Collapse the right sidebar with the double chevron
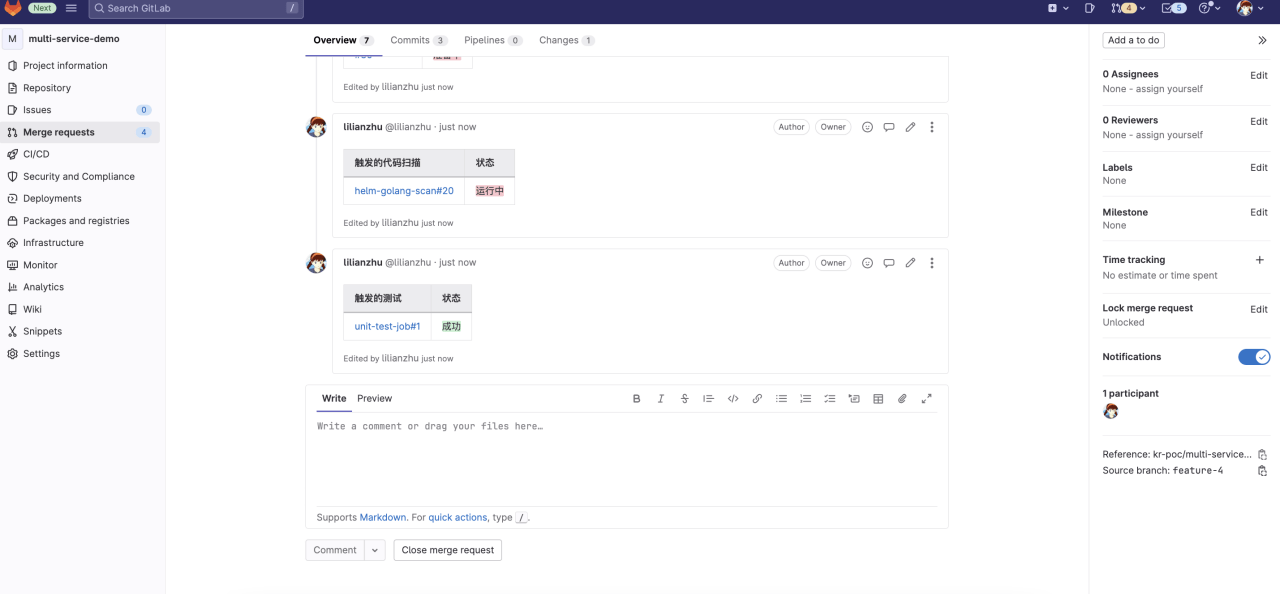 (1262, 41)
